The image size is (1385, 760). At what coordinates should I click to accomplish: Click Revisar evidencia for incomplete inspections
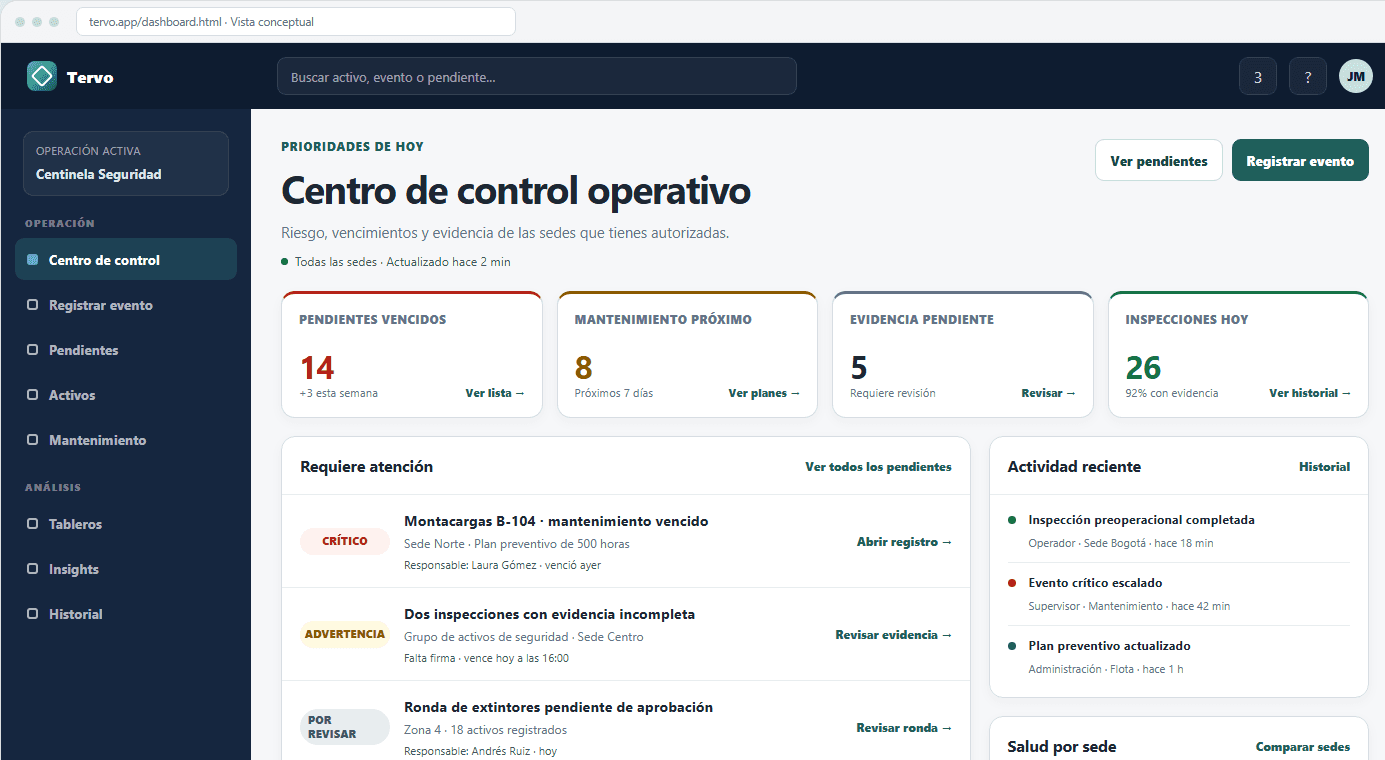(x=894, y=635)
